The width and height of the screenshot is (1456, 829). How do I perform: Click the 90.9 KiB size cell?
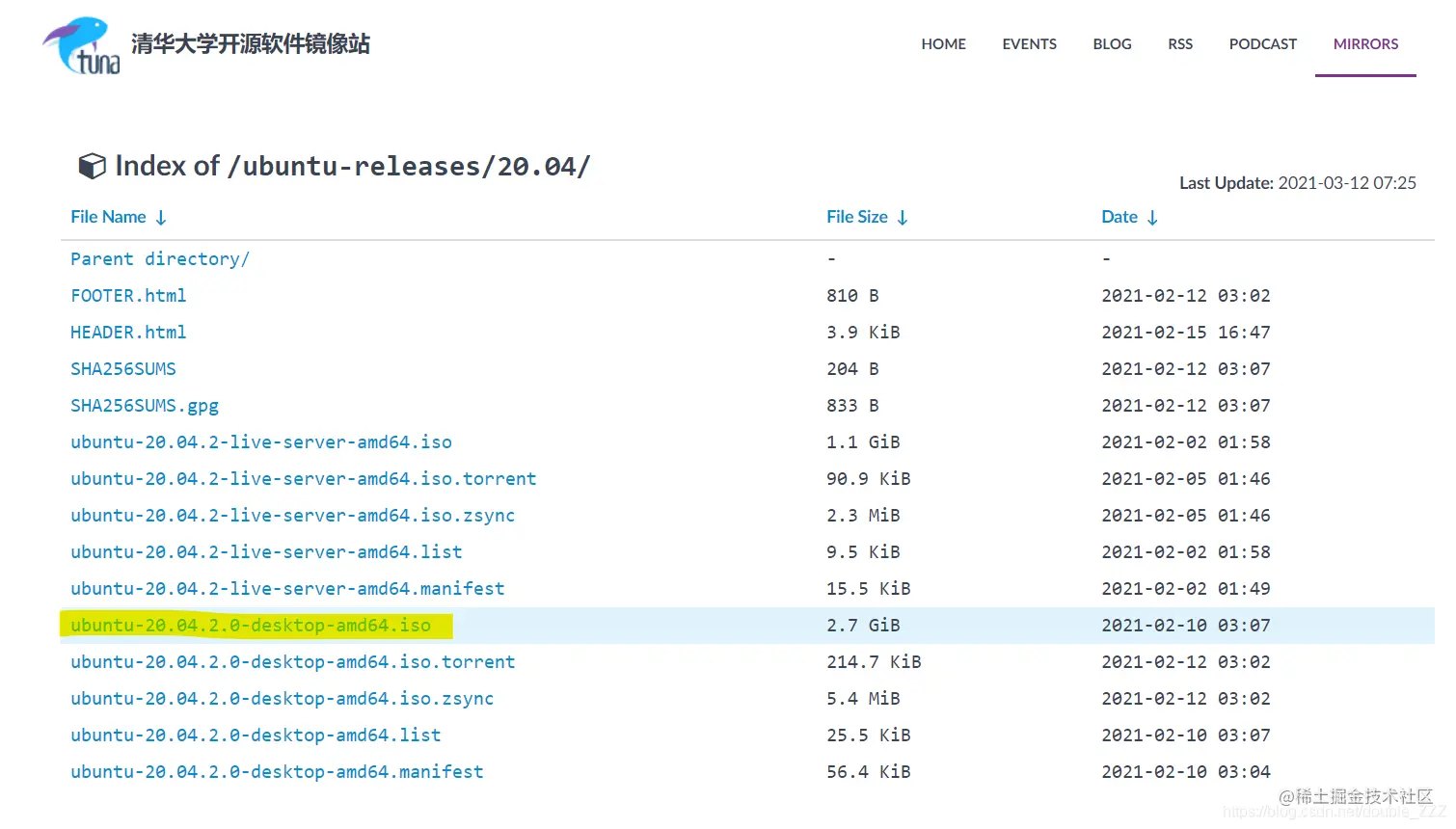(868, 478)
